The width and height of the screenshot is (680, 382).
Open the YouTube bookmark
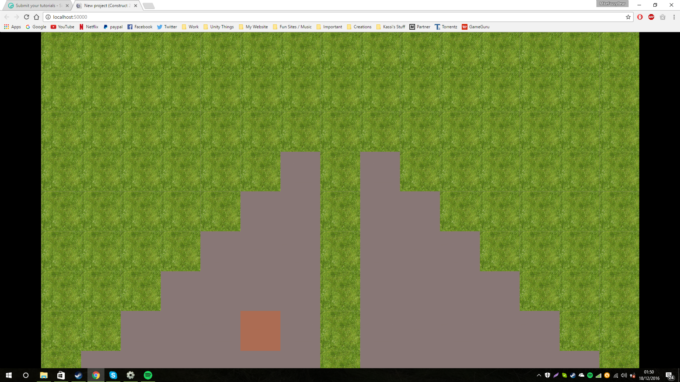coord(62,27)
